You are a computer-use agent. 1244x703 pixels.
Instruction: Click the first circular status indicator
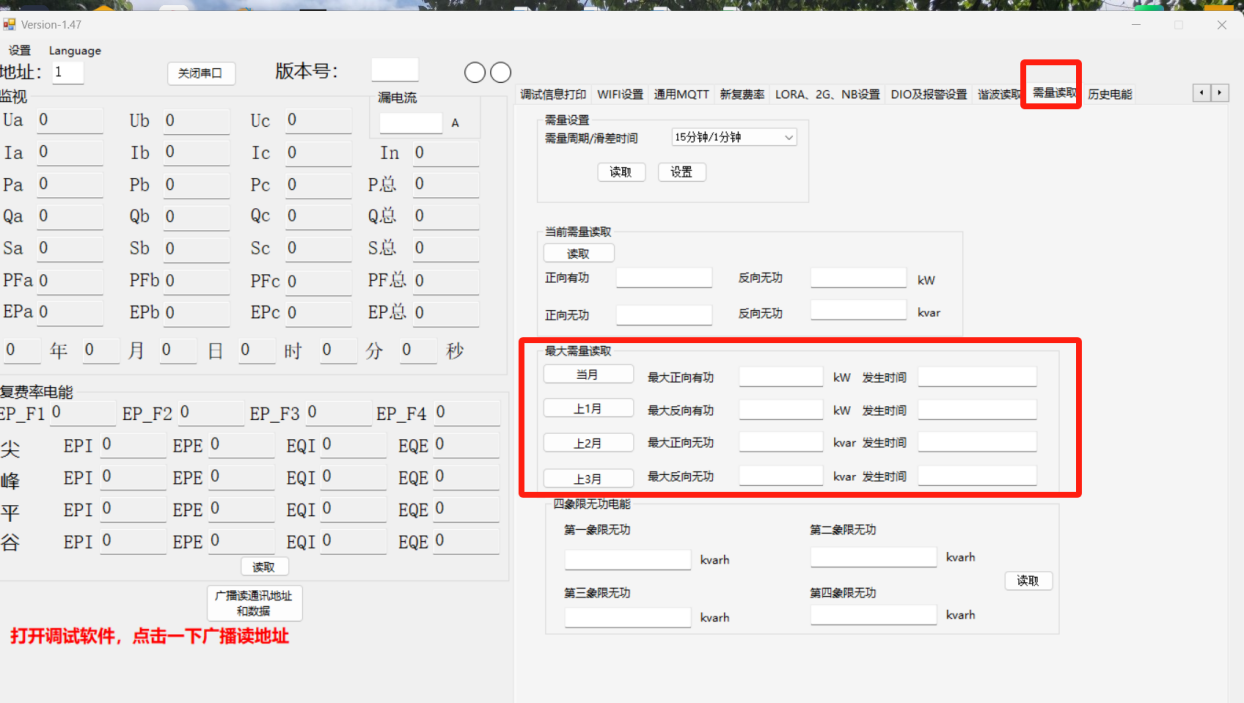[475, 72]
